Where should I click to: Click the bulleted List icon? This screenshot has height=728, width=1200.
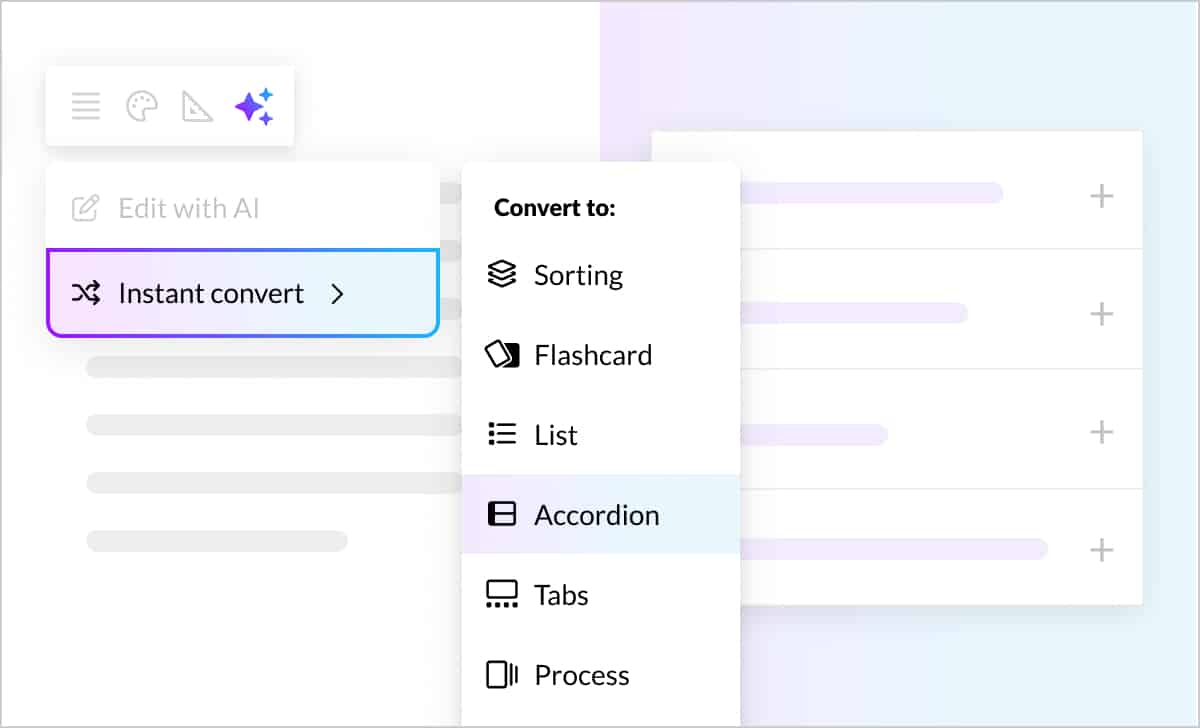(501, 434)
